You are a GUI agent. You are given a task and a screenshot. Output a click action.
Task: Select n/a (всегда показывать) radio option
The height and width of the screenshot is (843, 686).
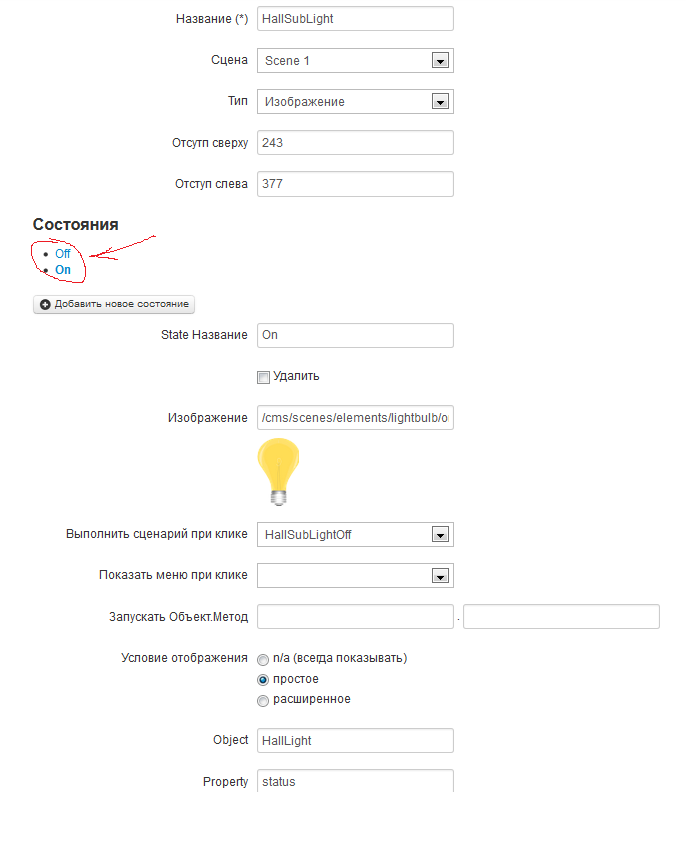click(x=263, y=660)
